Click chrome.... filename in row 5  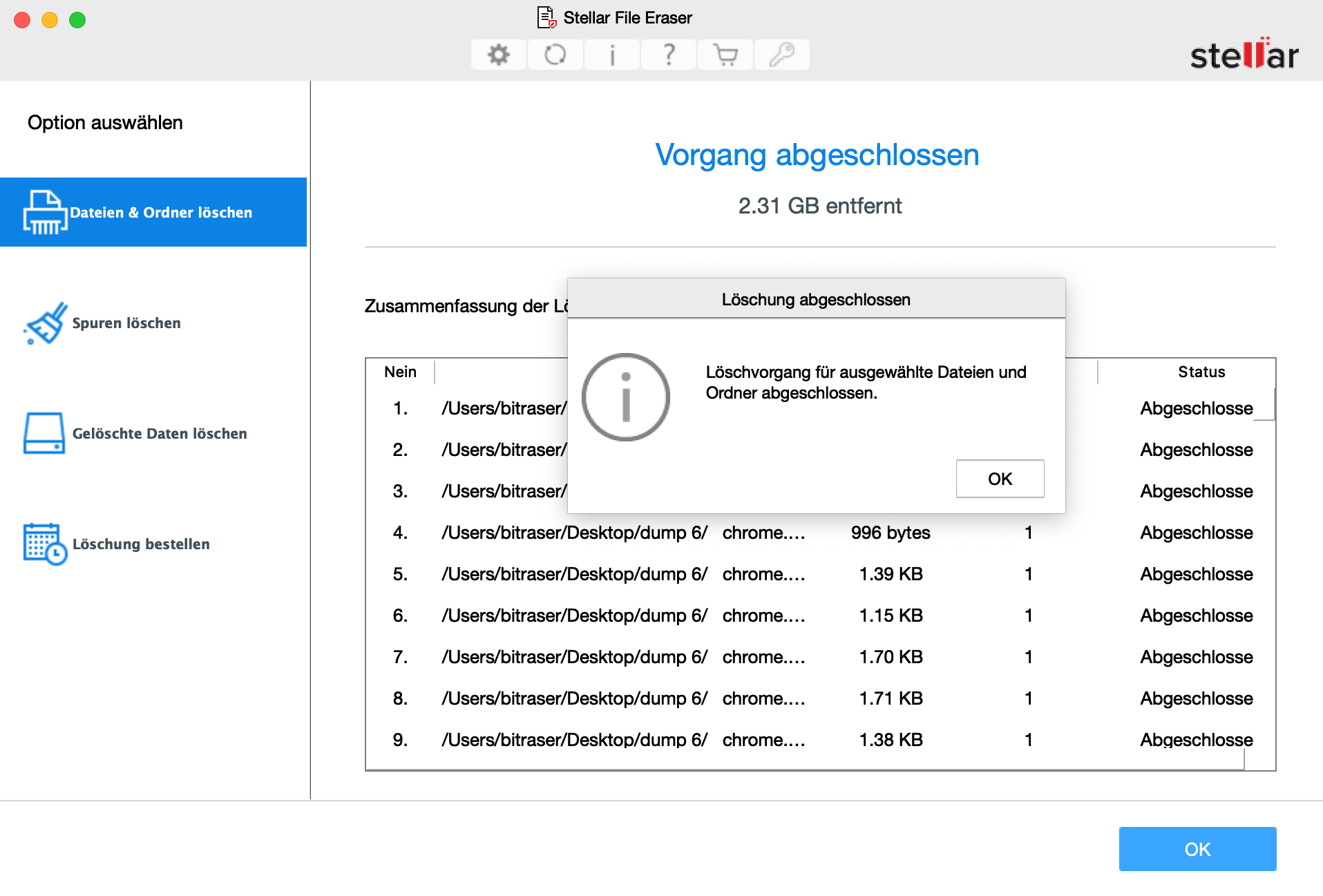763,574
